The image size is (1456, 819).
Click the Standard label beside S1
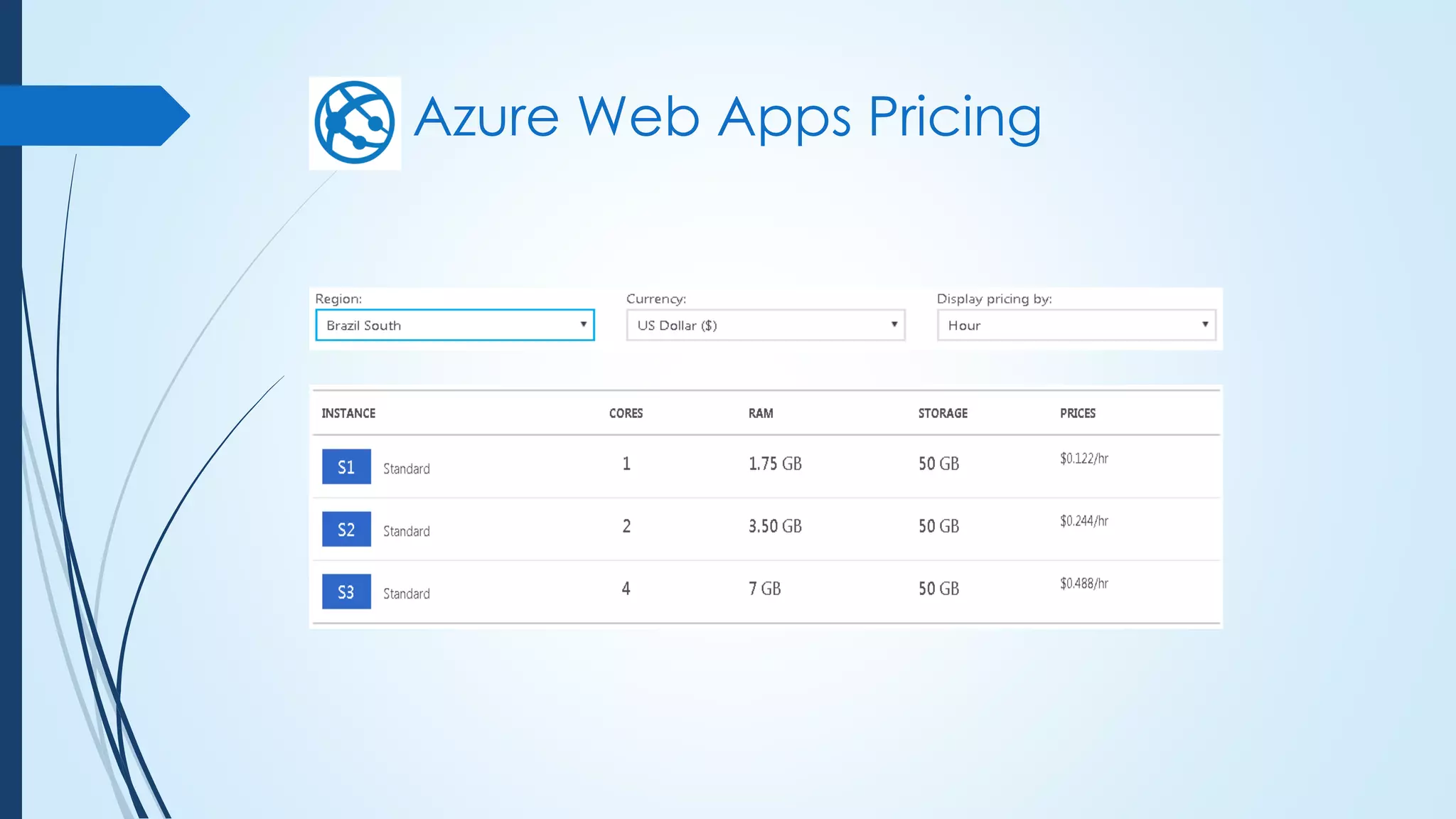pyautogui.click(x=407, y=469)
